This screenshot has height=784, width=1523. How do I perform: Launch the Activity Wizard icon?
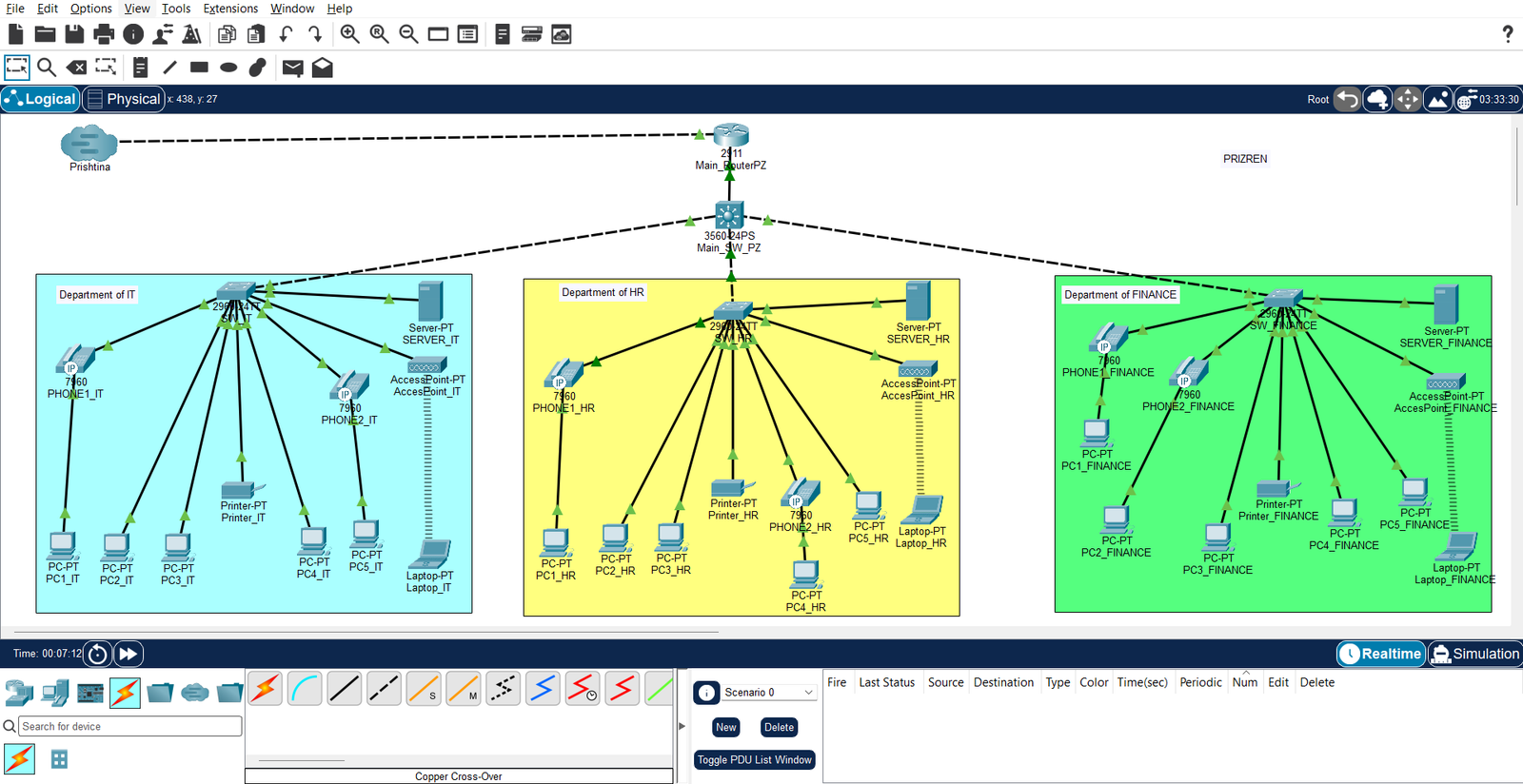click(x=191, y=34)
